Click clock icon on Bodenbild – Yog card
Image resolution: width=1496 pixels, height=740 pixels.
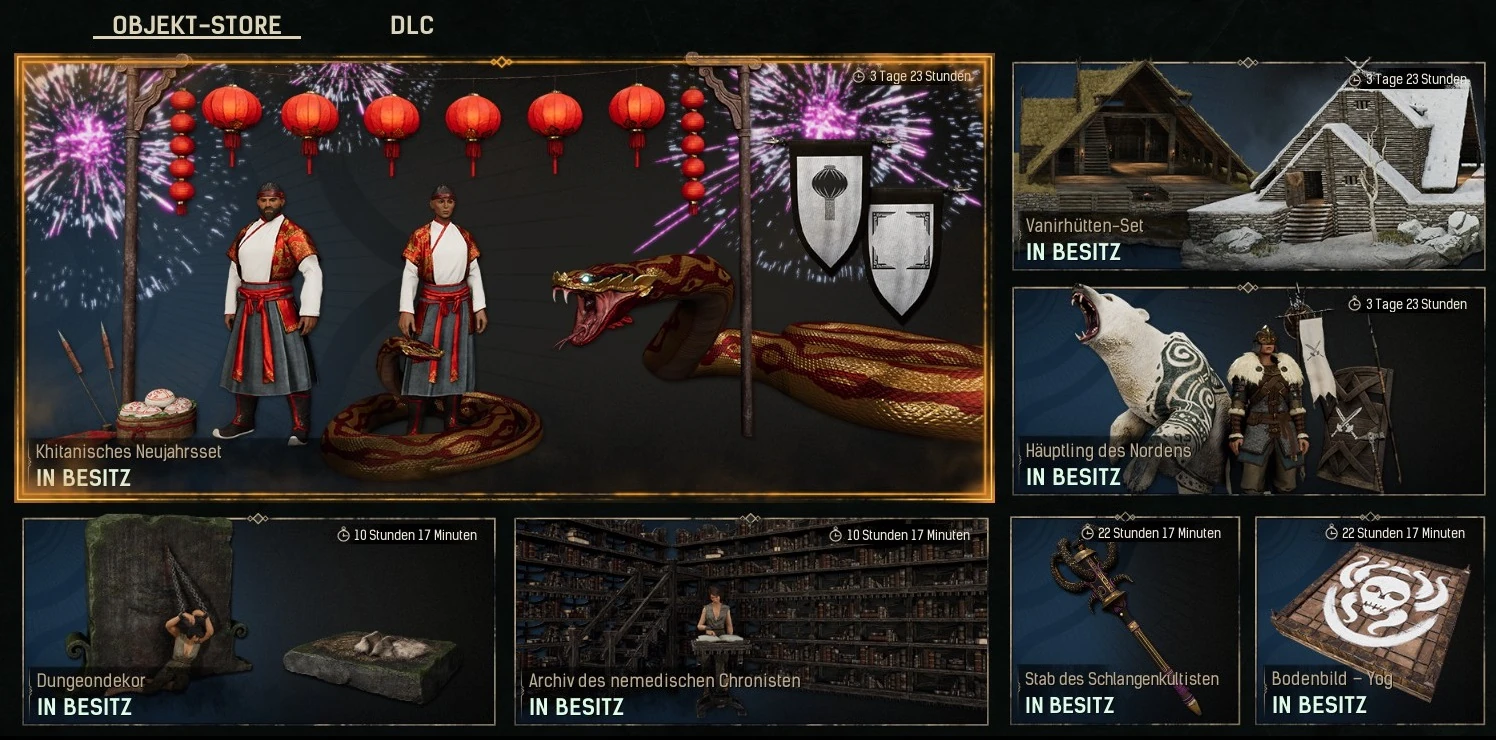click(x=1332, y=533)
